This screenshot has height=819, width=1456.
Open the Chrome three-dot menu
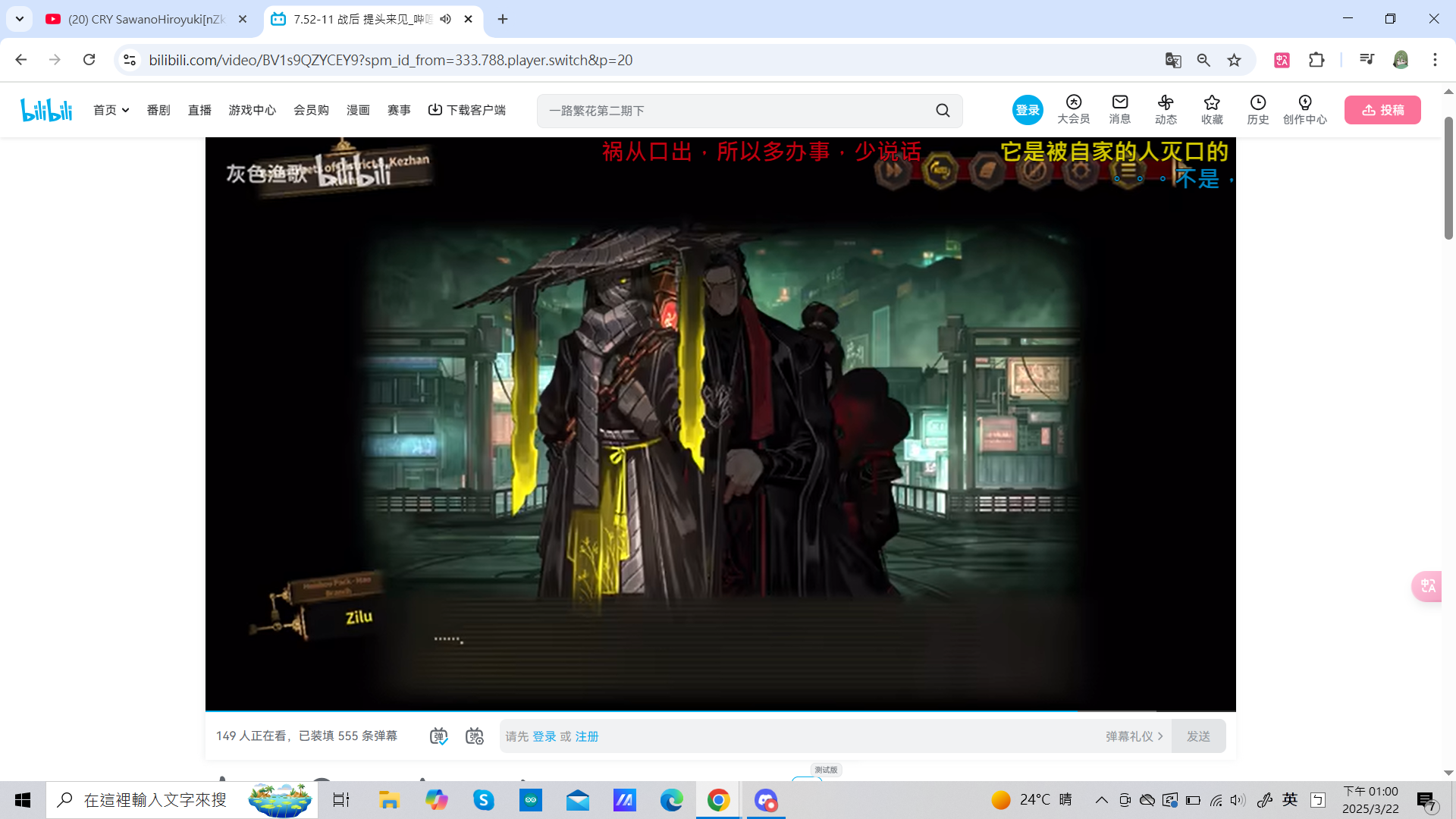(1435, 60)
